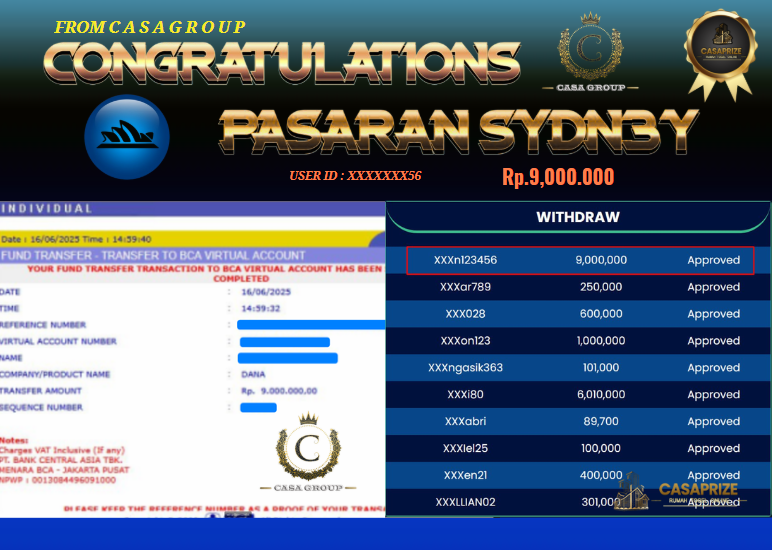
Task: Select the XXXngasik363 row
Action: click(x=578, y=368)
